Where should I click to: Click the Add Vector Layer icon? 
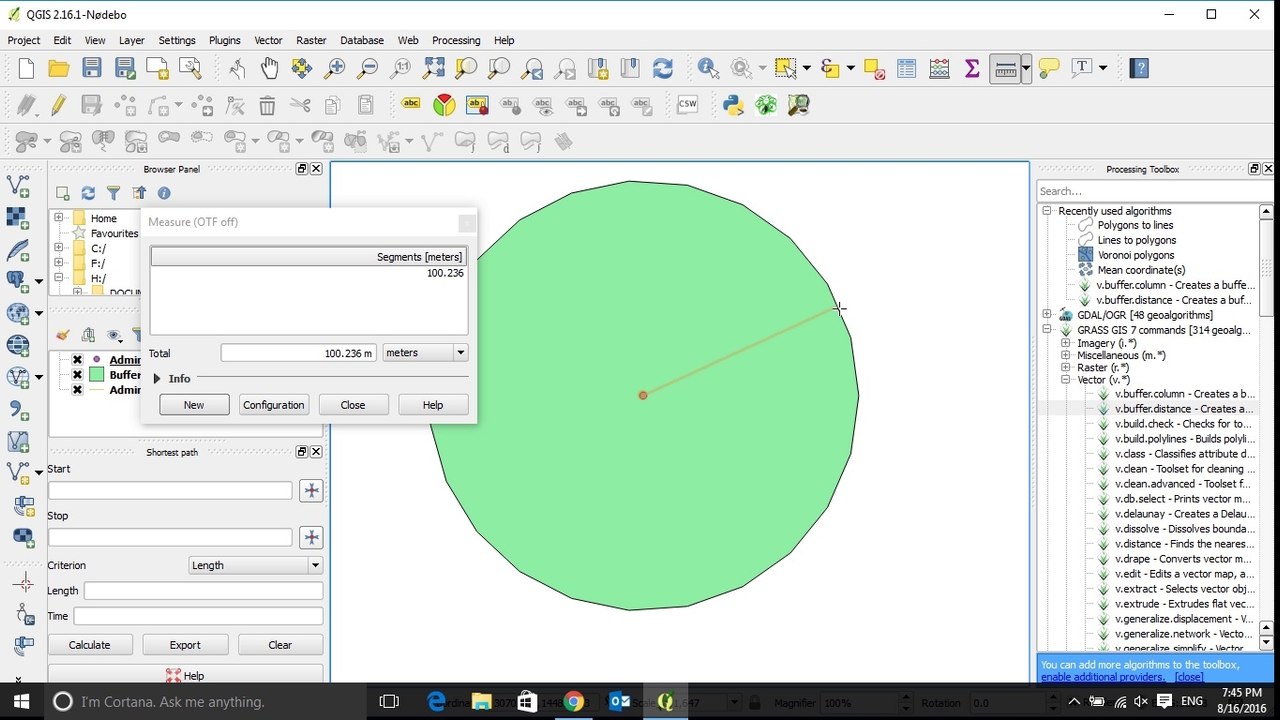pos(18,185)
